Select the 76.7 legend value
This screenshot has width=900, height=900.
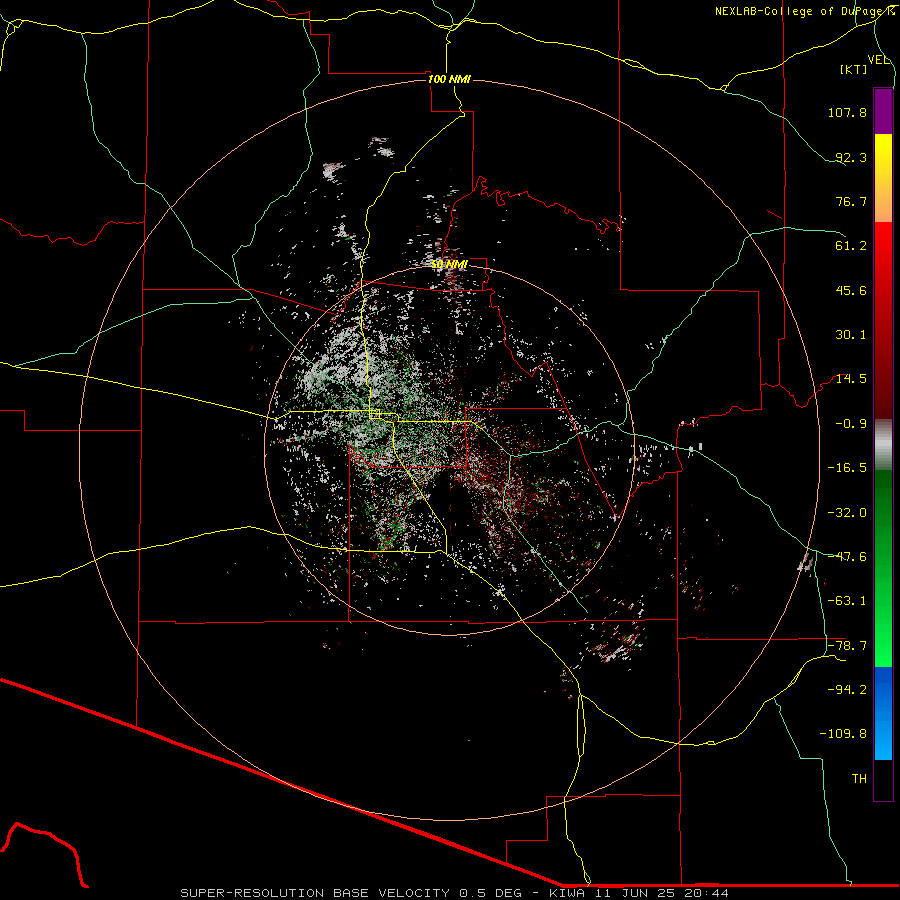pyautogui.click(x=851, y=201)
